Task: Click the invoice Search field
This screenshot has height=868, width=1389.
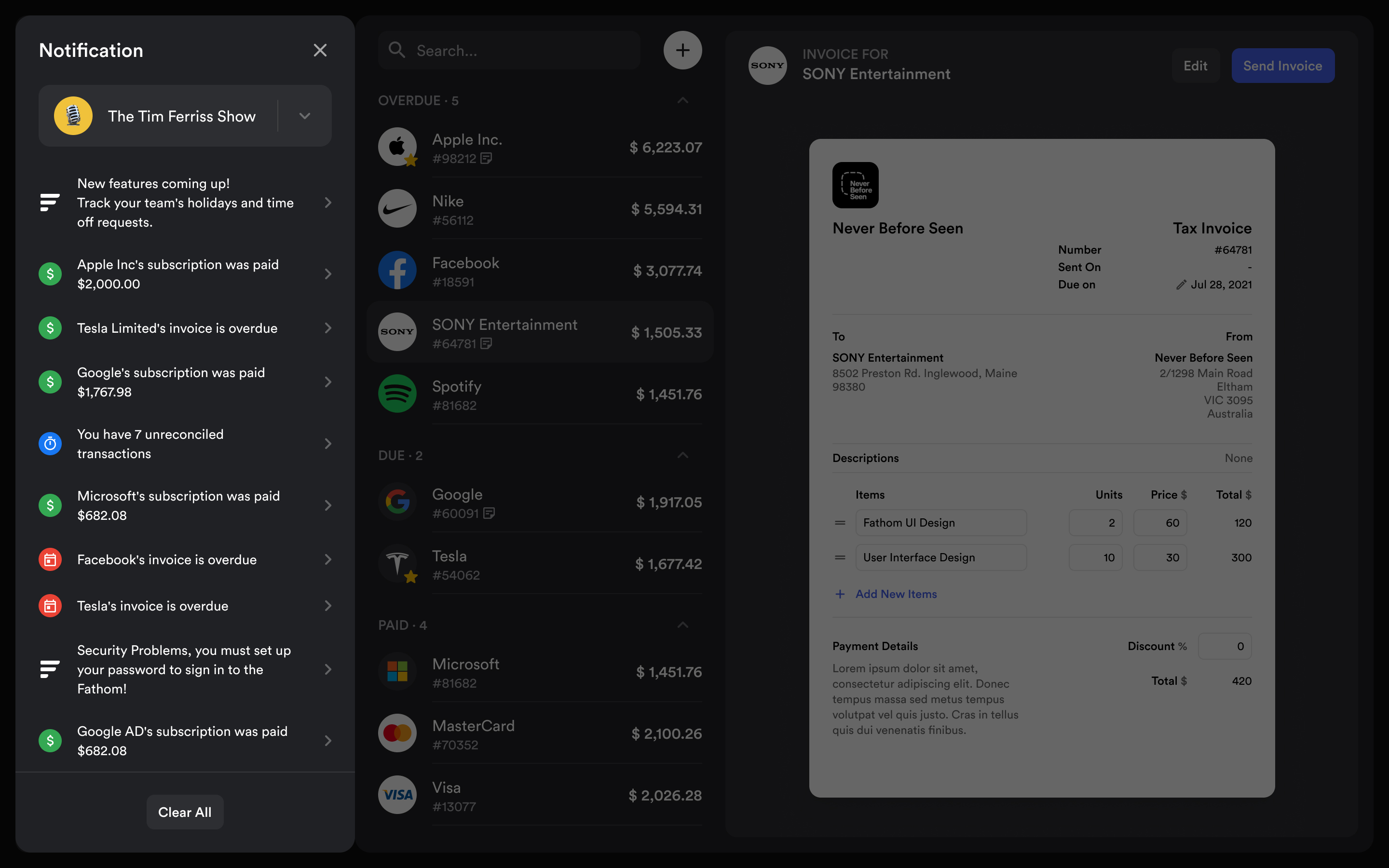Action: pos(509,51)
